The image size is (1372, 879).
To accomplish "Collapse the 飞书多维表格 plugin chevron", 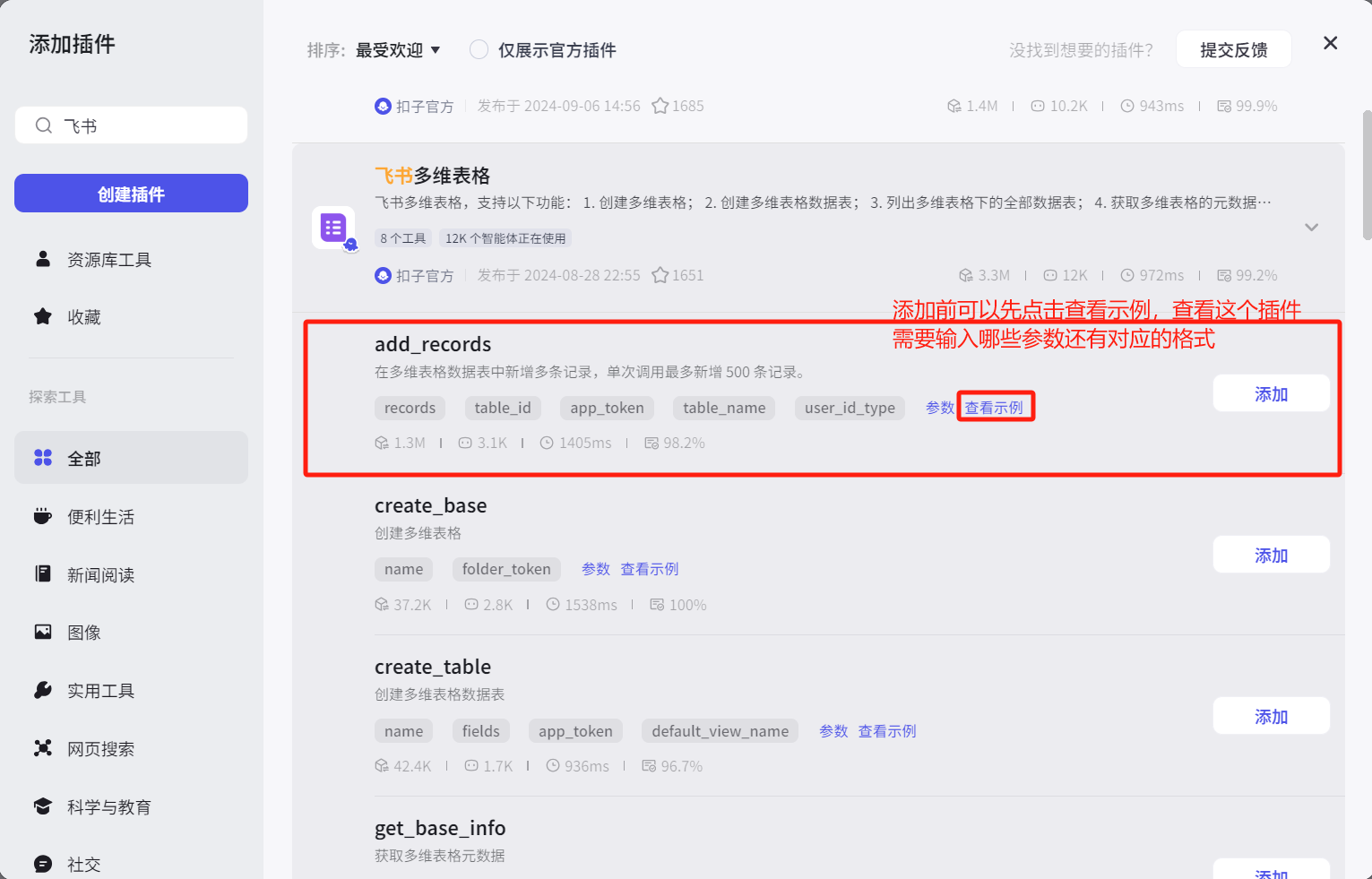I will pos(1311,227).
